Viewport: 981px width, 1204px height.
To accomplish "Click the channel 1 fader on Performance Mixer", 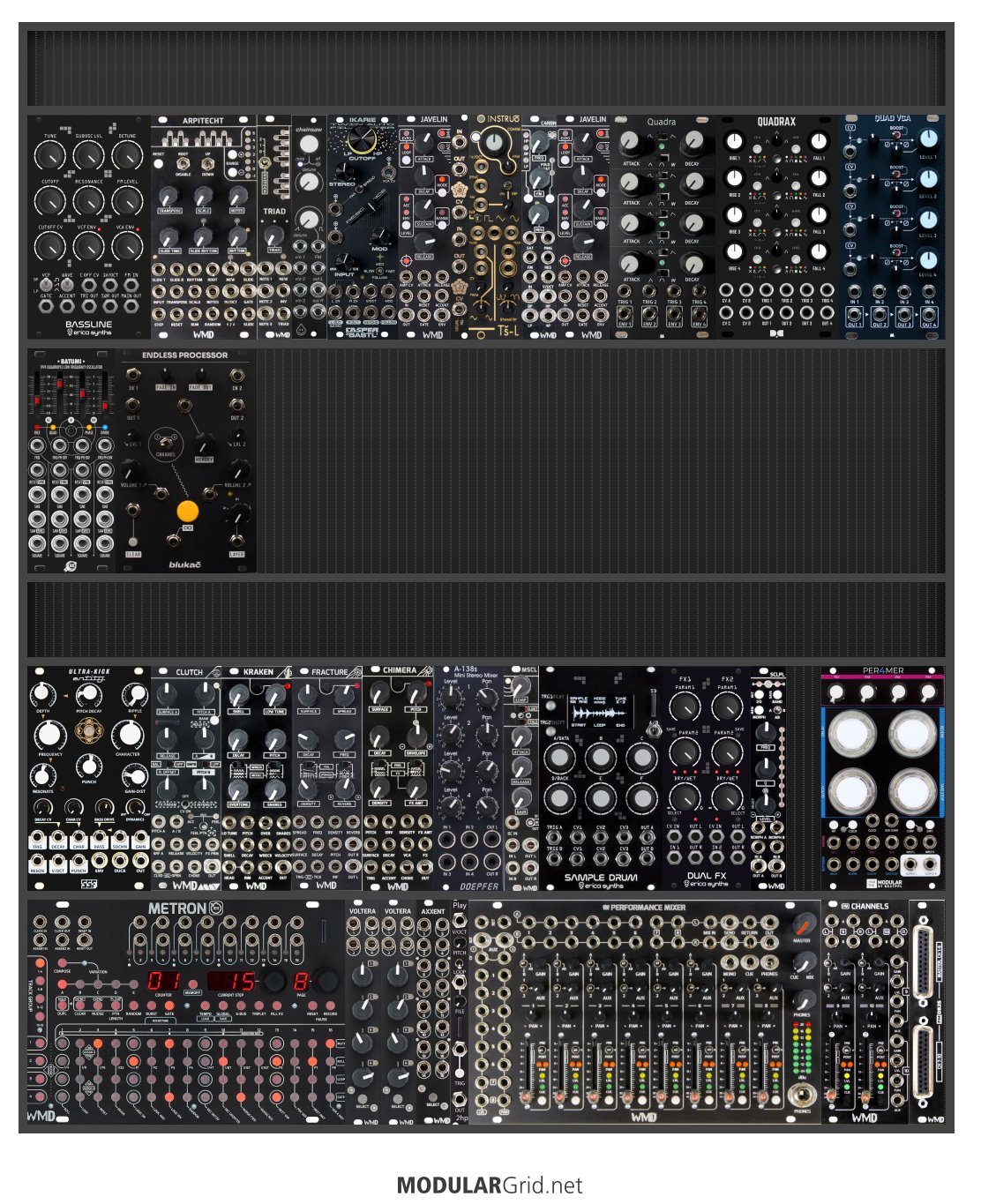I will pyautogui.click(x=525, y=1071).
